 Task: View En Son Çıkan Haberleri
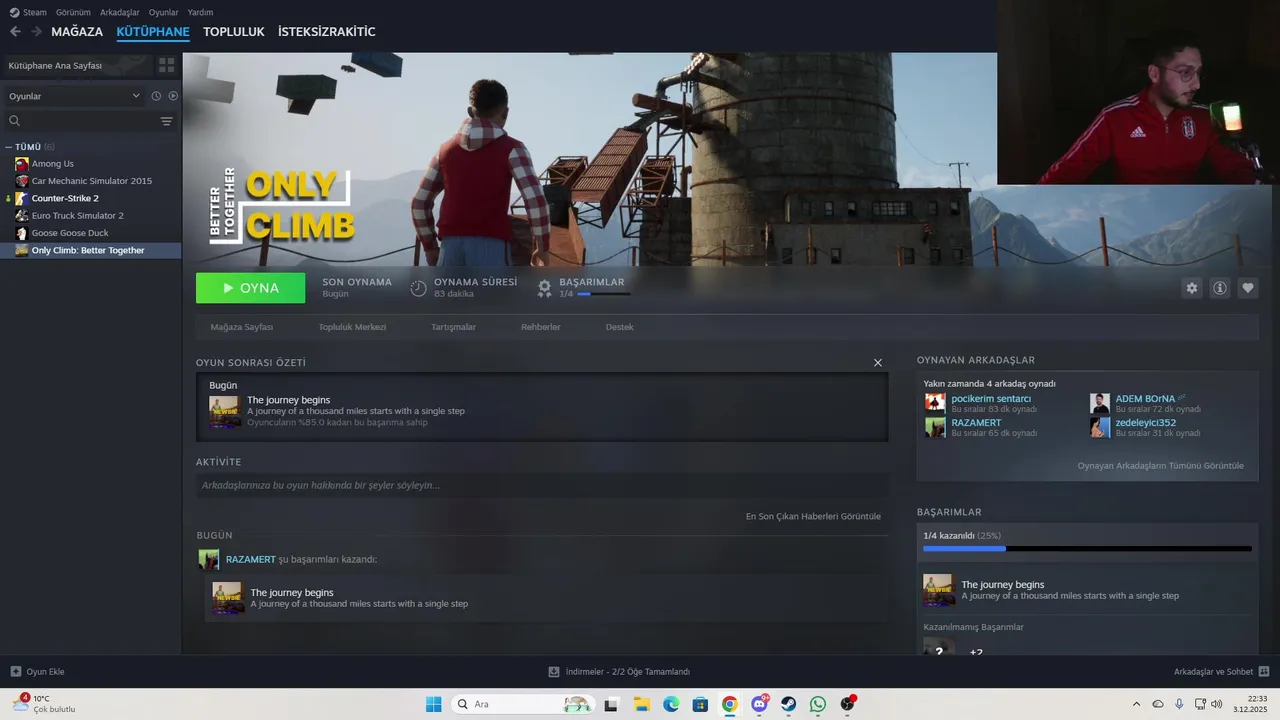[x=813, y=516]
